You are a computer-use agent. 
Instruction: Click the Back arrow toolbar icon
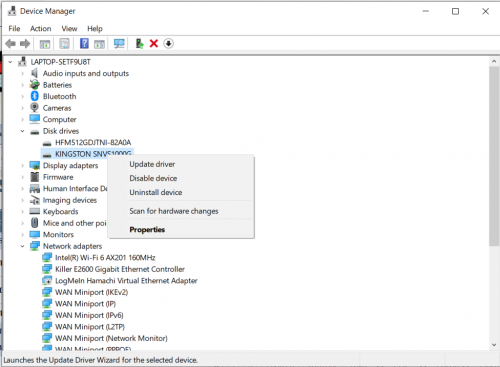[11, 44]
